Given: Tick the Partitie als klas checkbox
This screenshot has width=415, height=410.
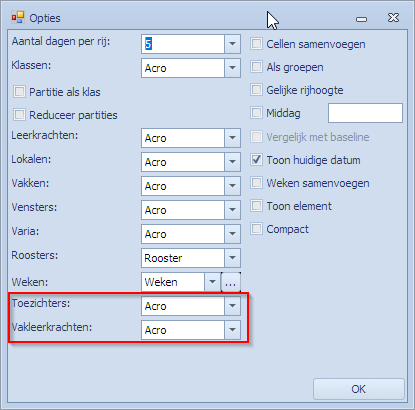Looking at the screenshot, I should tap(19, 92).
